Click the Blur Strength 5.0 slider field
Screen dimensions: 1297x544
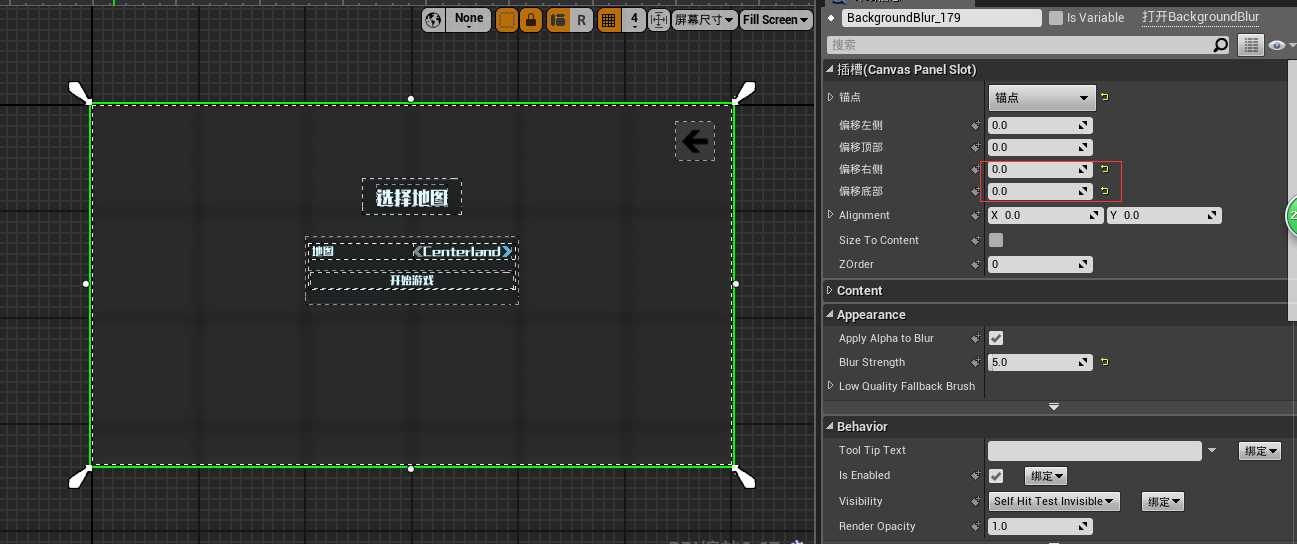1040,363
